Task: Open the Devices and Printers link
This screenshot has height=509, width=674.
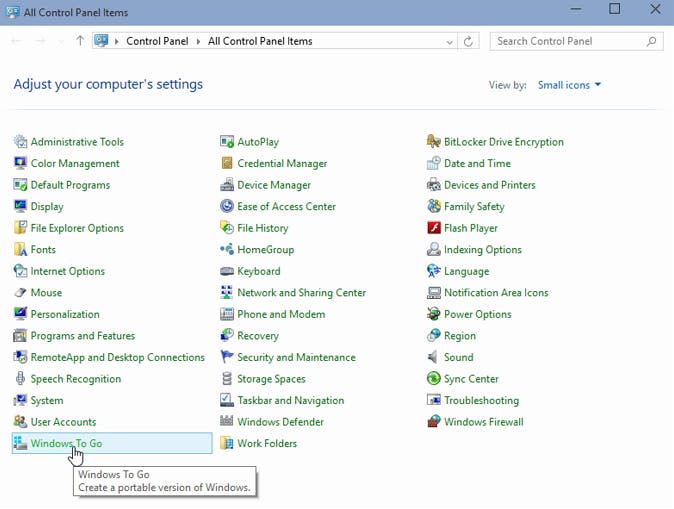Action: [x=490, y=185]
